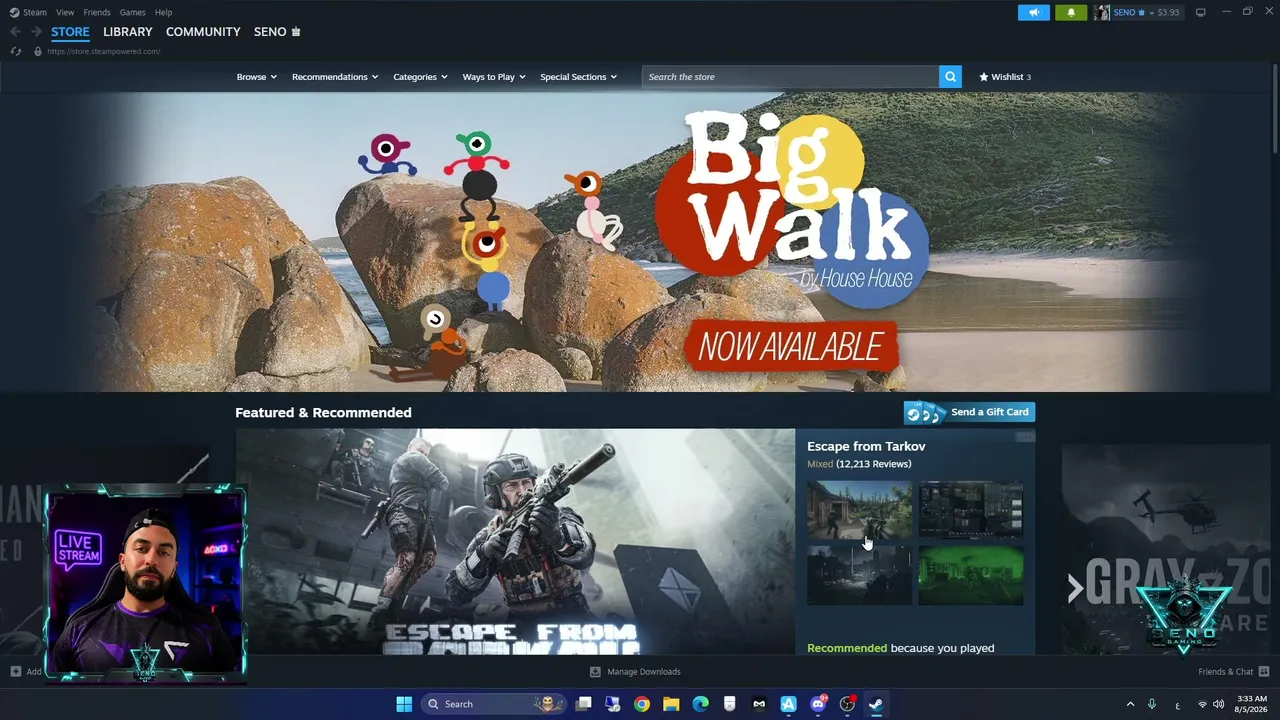Open the Escape from Tarkov featured capsule image
The width and height of the screenshot is (1280, 720).
pos(515,542)
